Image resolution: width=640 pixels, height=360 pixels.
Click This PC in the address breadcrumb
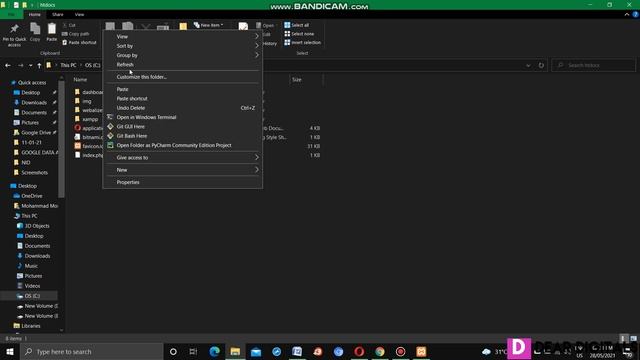[x=68, y=65]
